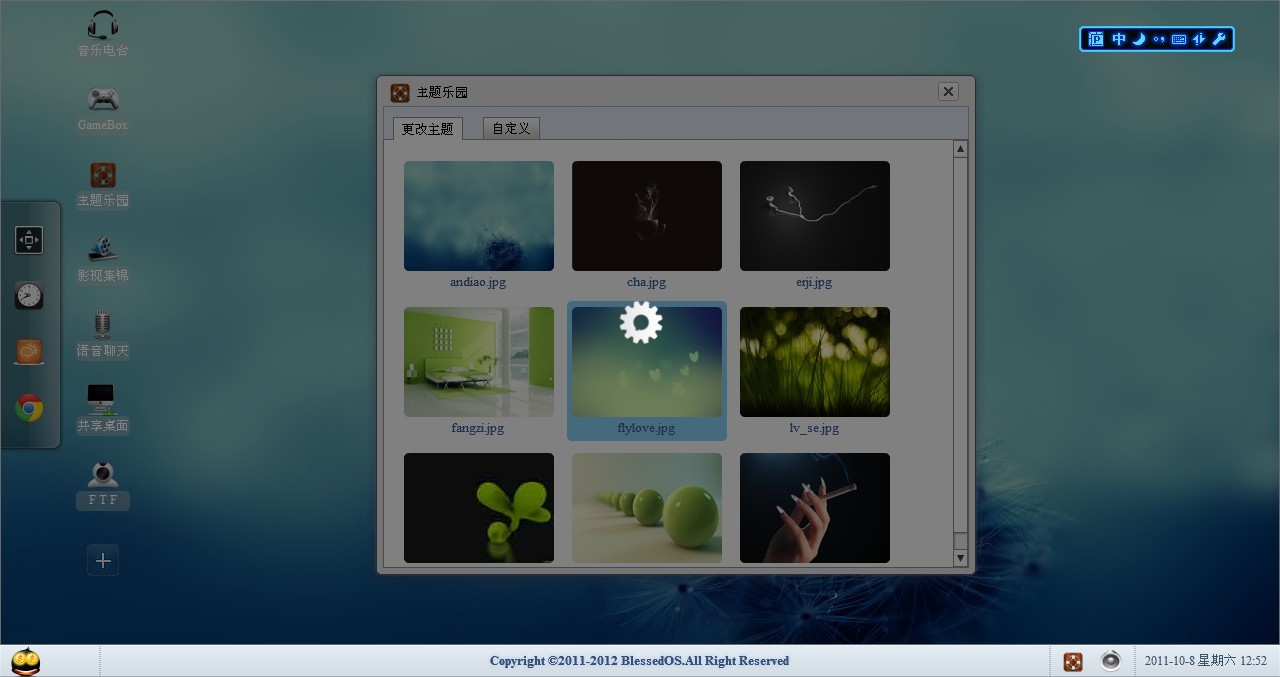
Task: Switch to the 更改主题 change theme tab
Action: pyautogui.click(x=427, y=128)
